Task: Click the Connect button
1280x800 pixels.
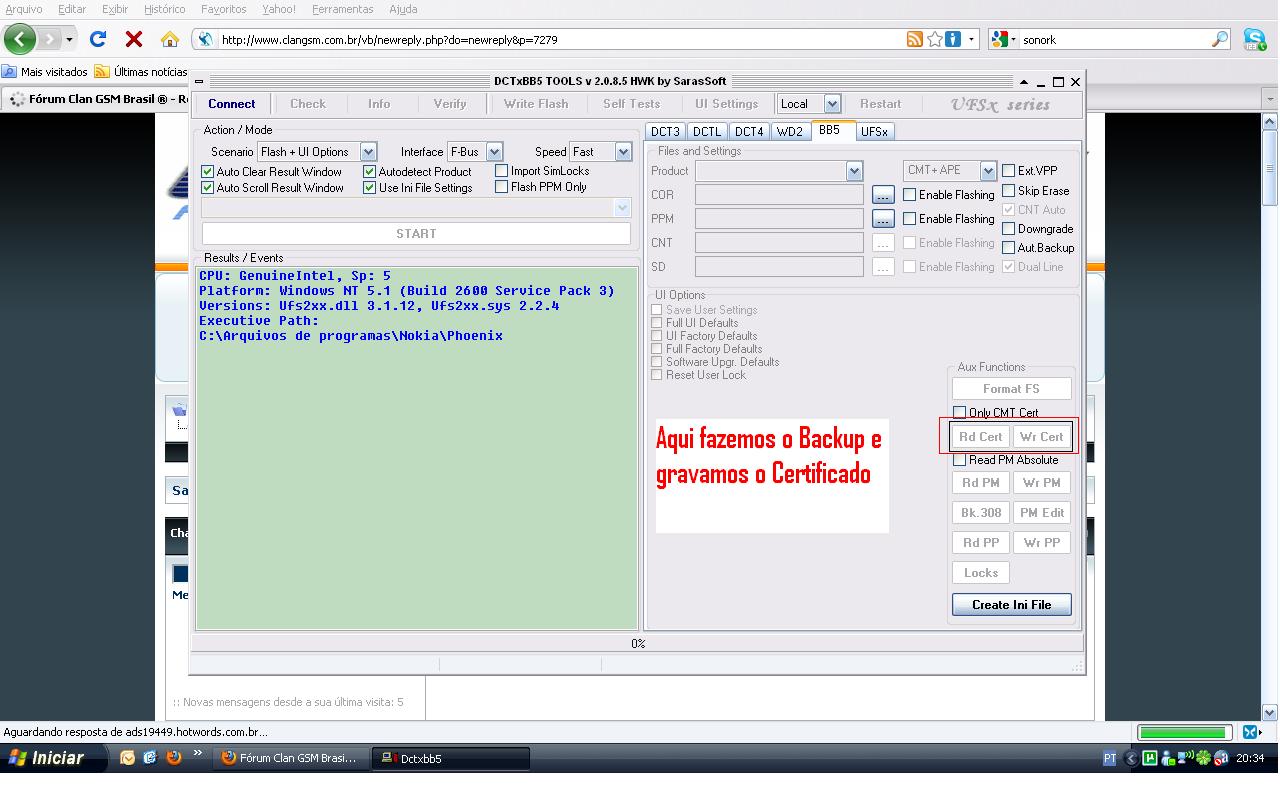Action: [232, 104]
